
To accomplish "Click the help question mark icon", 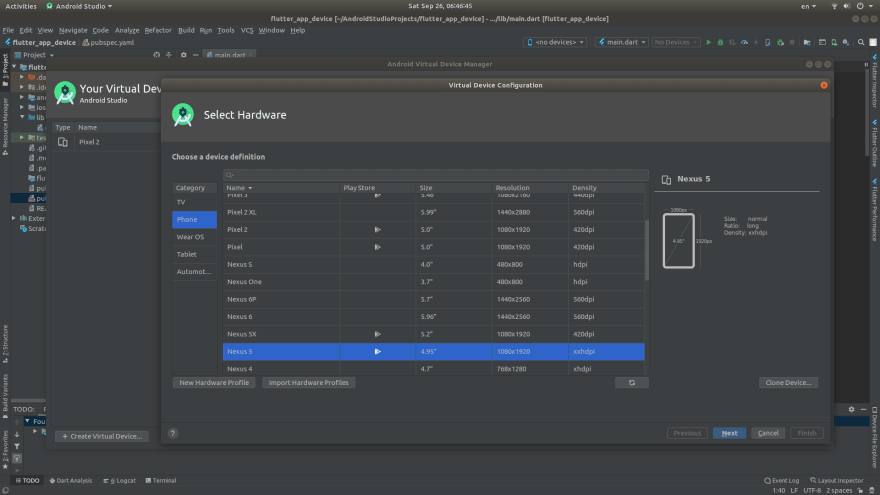I will 173,433.
